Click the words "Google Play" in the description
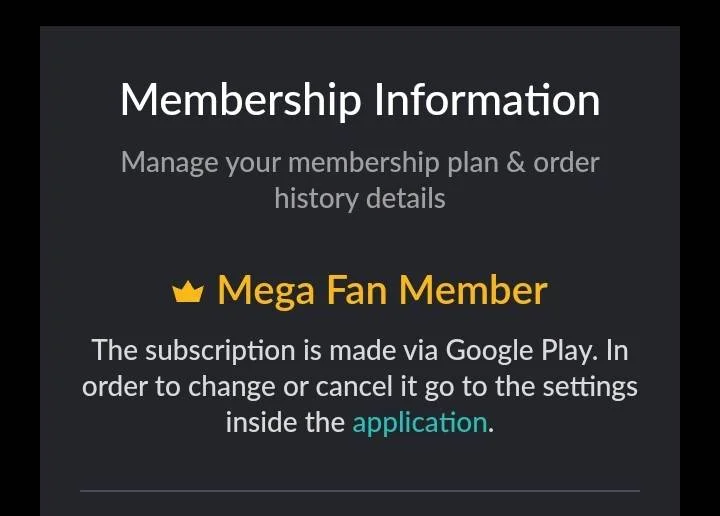This screenshot has width=720, height=516. click(x=522, y=352)
